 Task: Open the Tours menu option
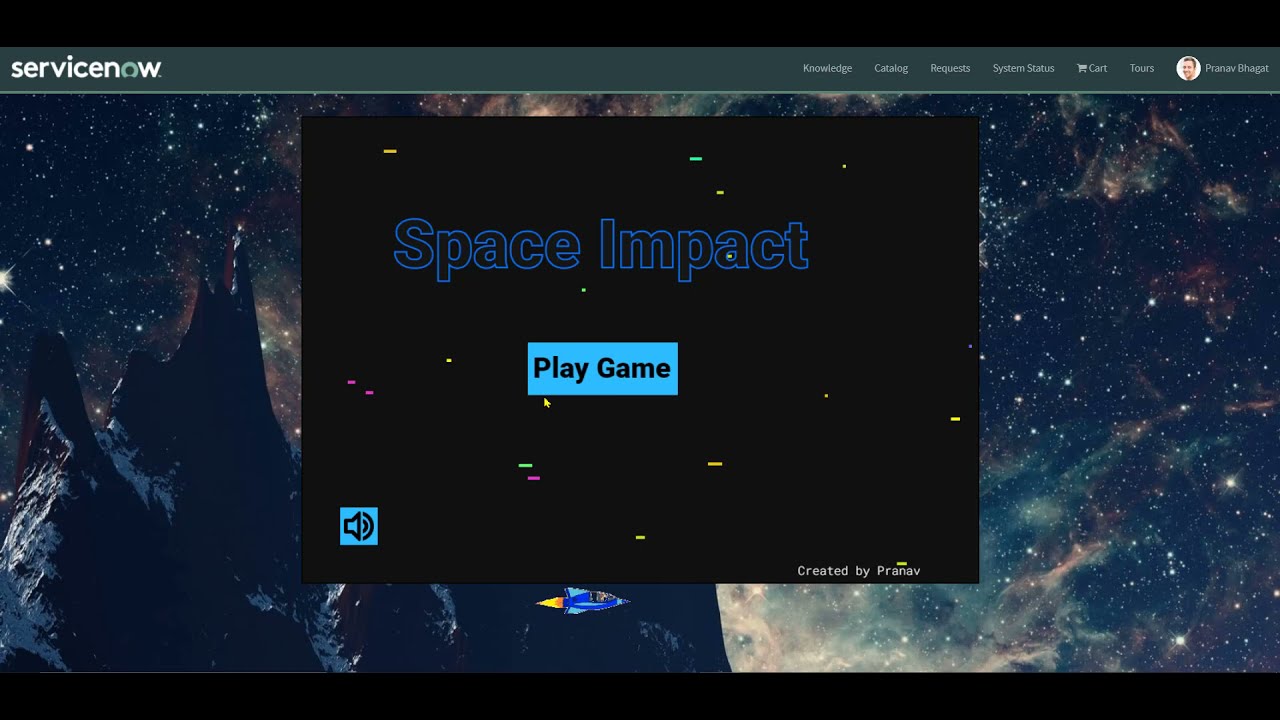pyautogui.click(x=1141, y=68)
